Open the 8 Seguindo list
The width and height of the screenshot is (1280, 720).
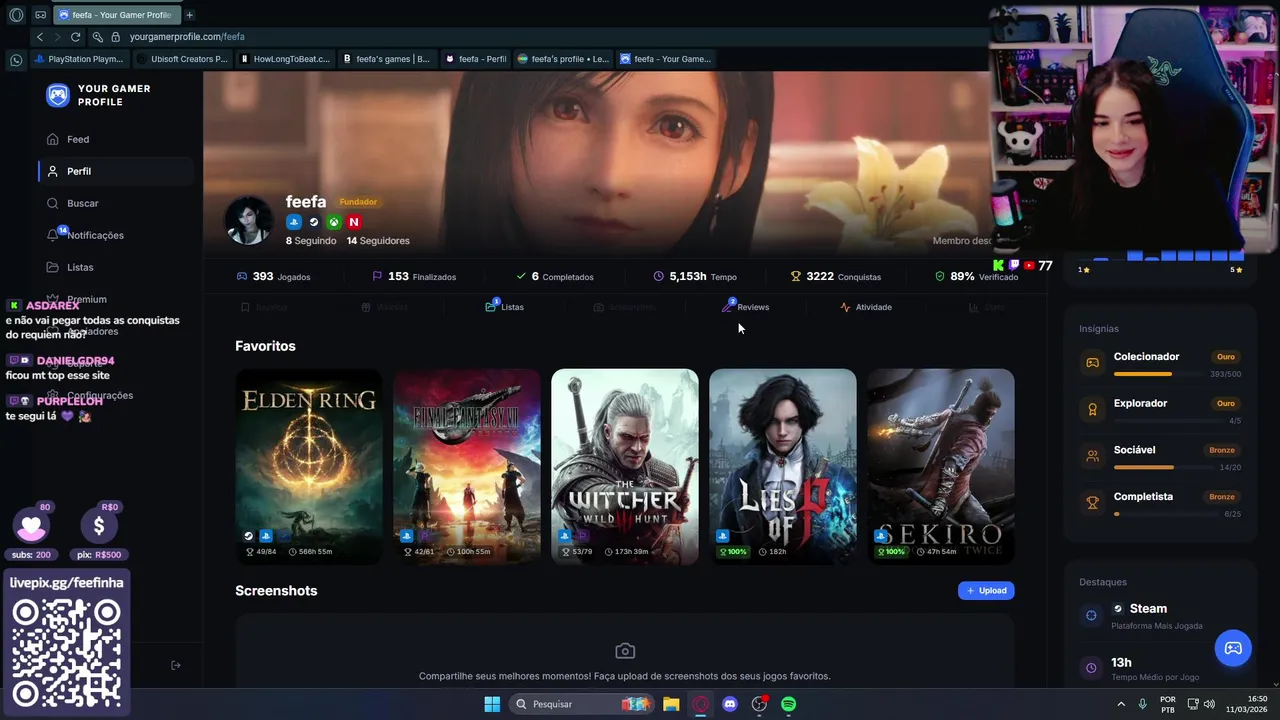pos(311,240)
